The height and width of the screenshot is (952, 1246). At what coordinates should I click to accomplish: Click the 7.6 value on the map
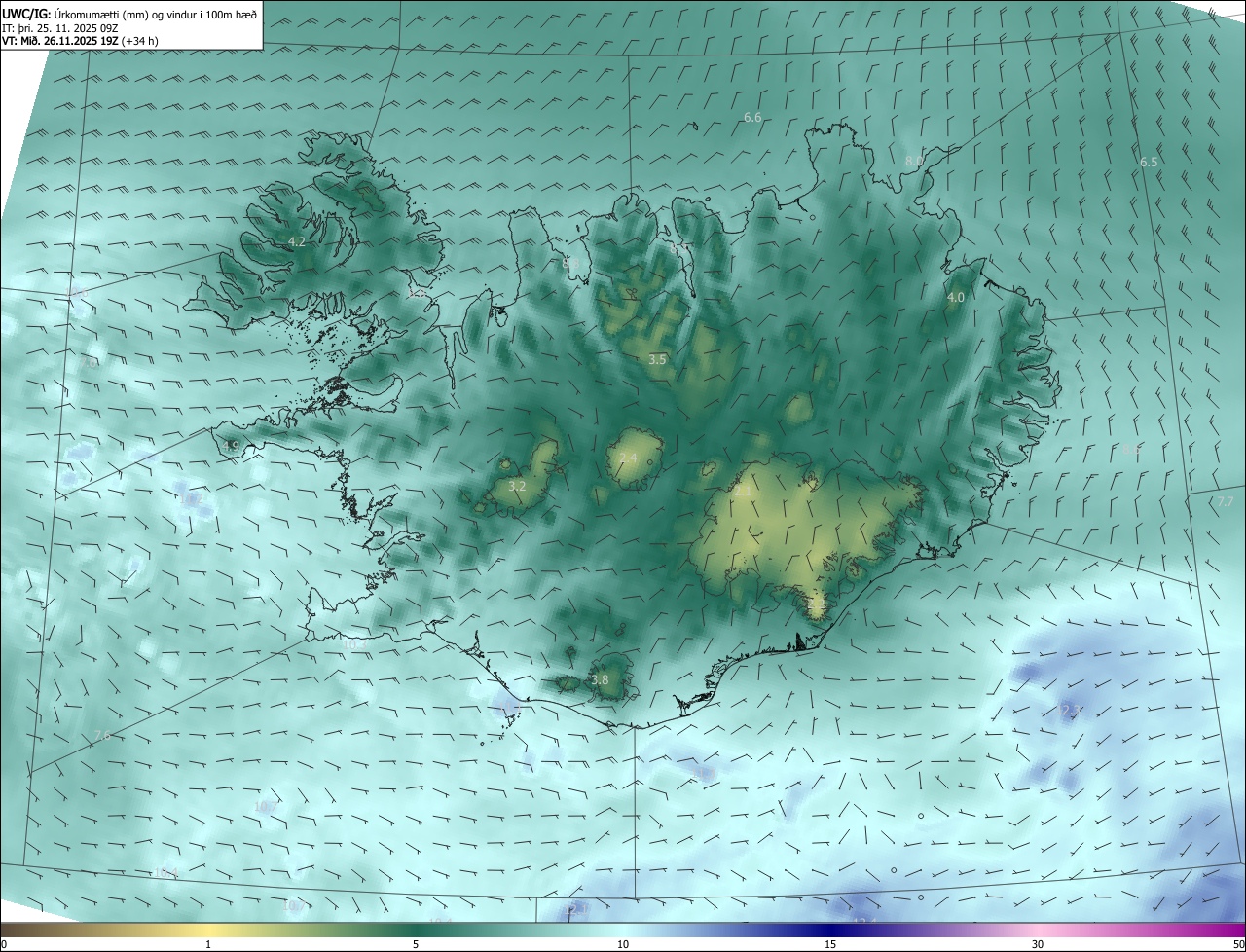coord(102,735)
